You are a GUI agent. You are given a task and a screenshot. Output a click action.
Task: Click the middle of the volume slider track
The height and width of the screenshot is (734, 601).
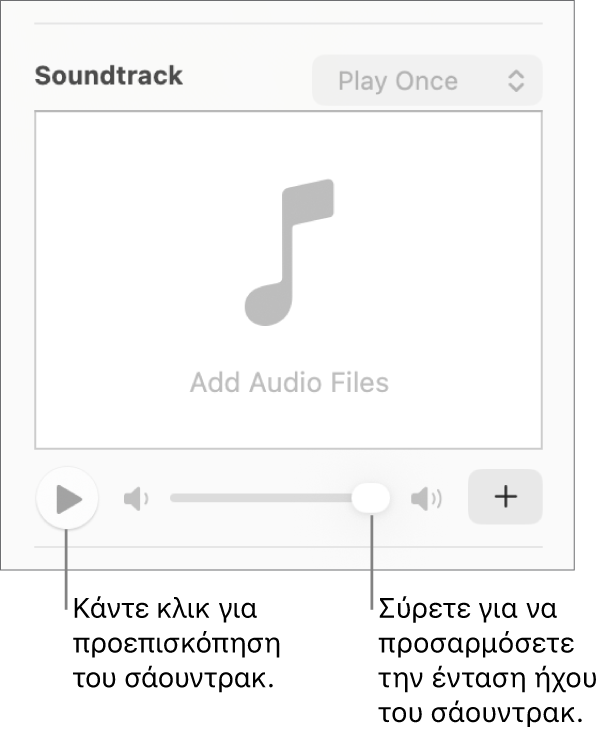pos(265,497)
